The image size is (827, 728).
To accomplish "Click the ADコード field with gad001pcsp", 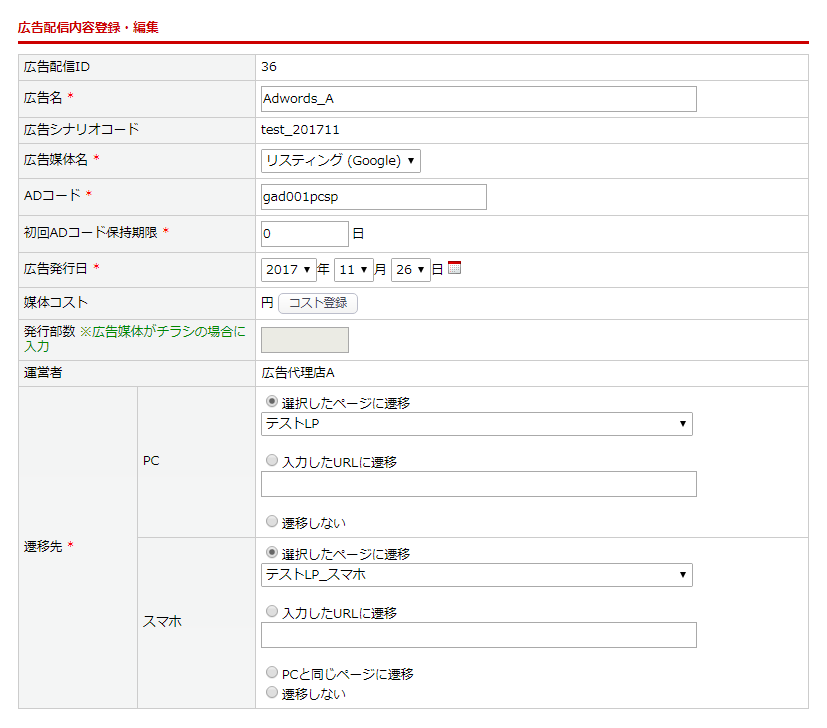I will (373, 197).
